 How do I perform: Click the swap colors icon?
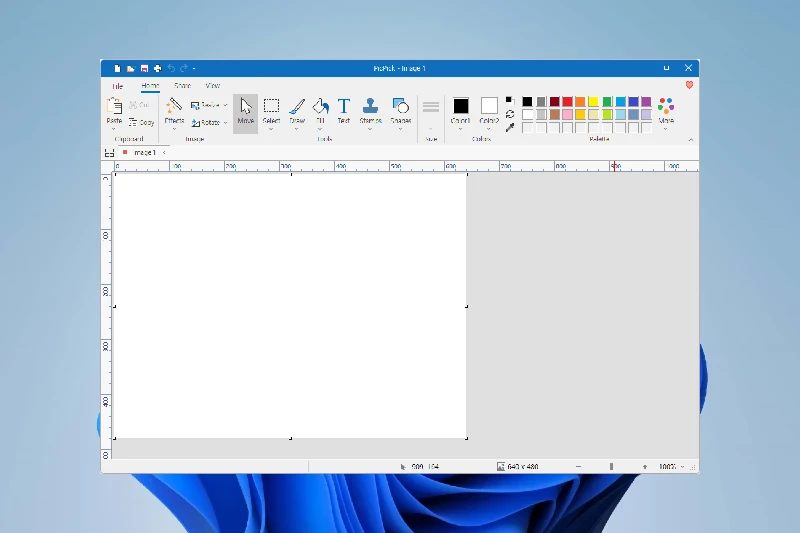click(x=510, y=114)
